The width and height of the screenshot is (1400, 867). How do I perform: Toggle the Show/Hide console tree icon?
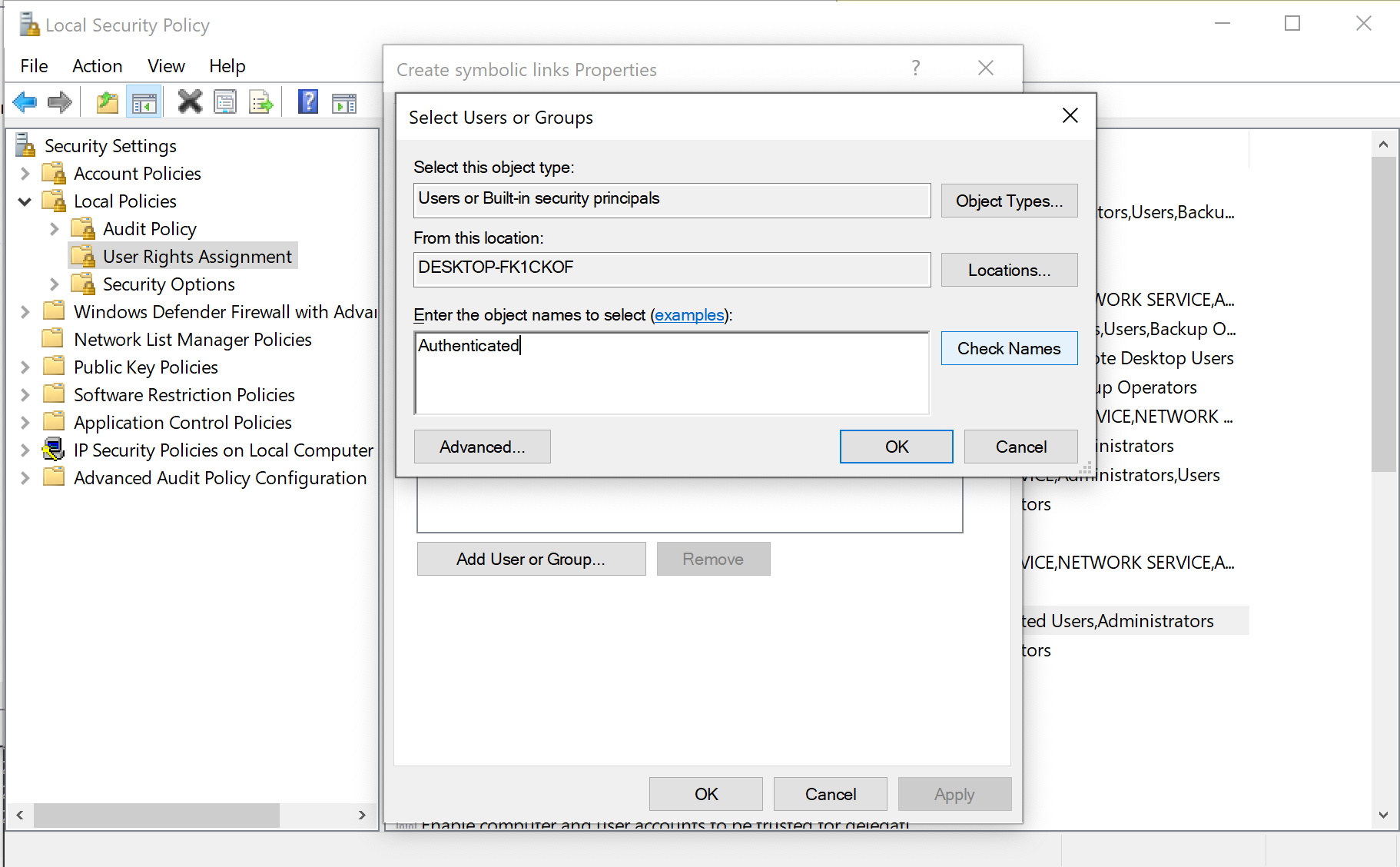coord(144,101)
